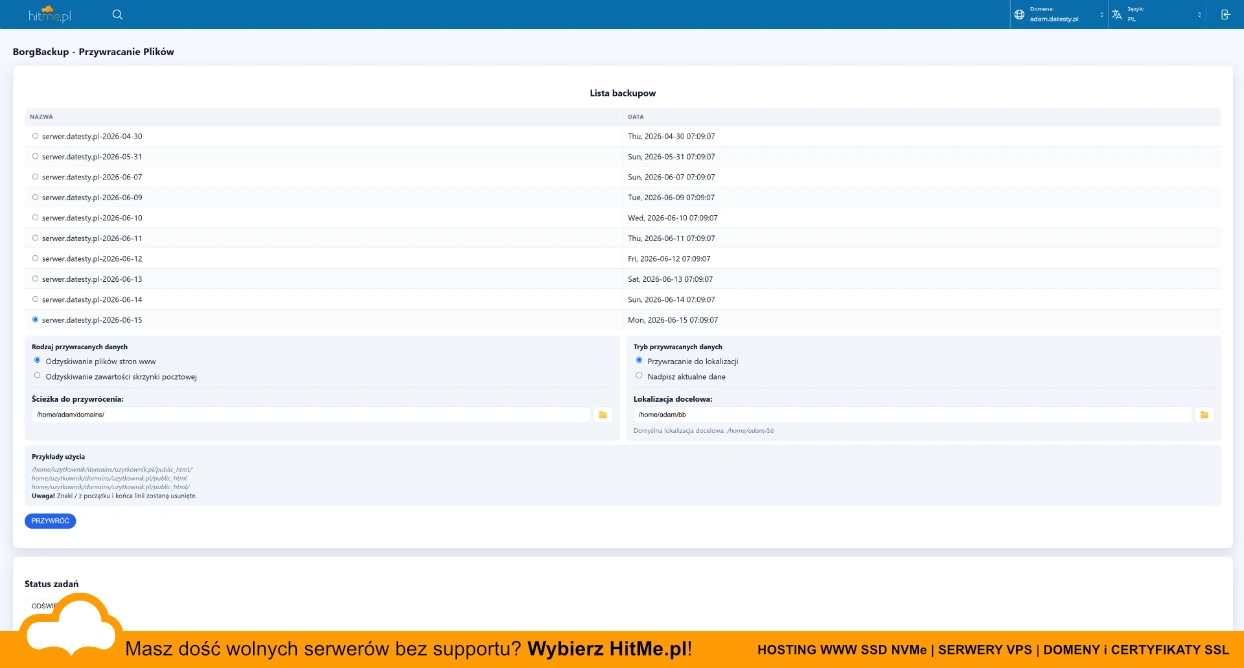Click the Status zadań heading
Screen dimensions: 1244x668
[52, 583]
